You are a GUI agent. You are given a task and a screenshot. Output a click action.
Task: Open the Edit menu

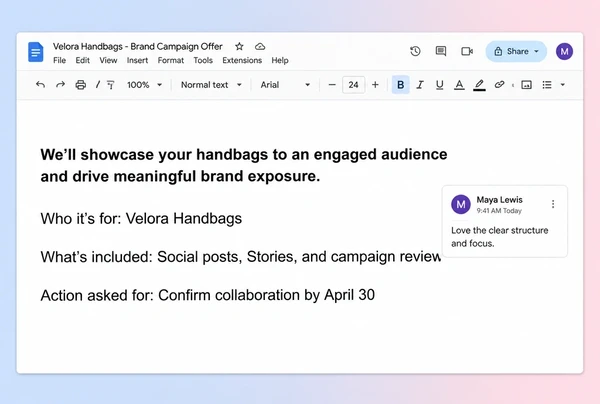(82, 60)
